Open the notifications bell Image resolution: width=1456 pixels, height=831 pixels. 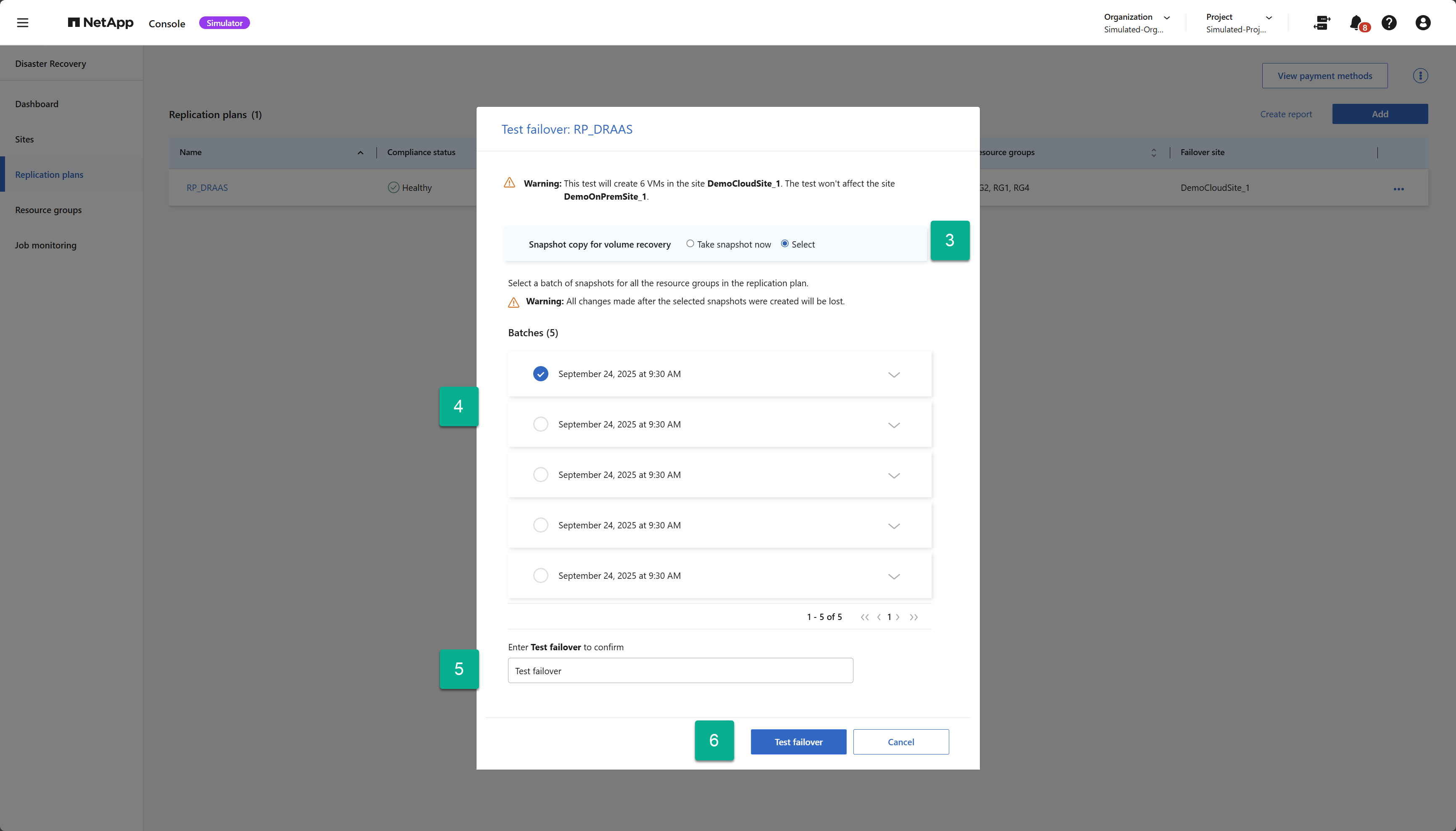point(1356,23)
